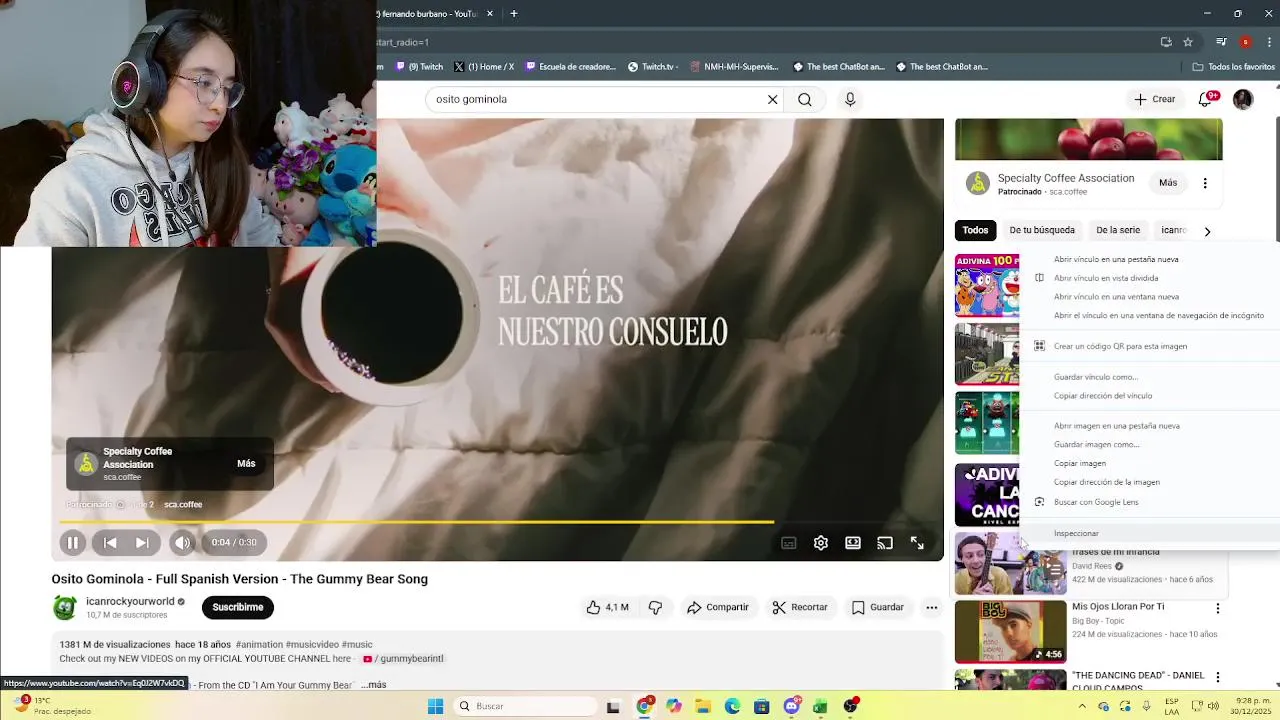Open the Crear menu

click(x=1154, y=99)
